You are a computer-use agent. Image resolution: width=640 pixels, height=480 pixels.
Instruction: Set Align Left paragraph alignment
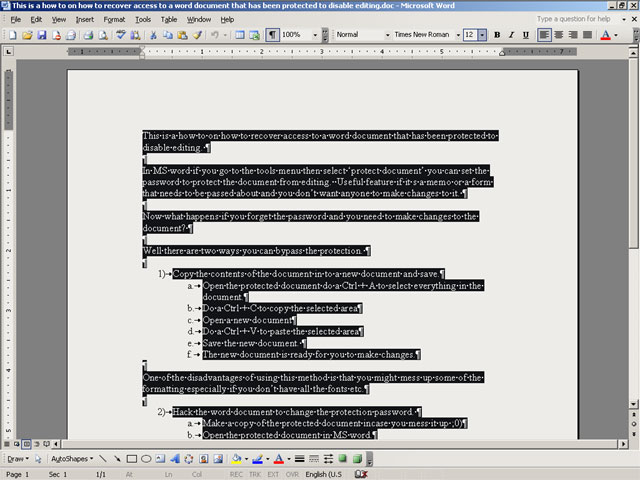click(x=544, y=35)
